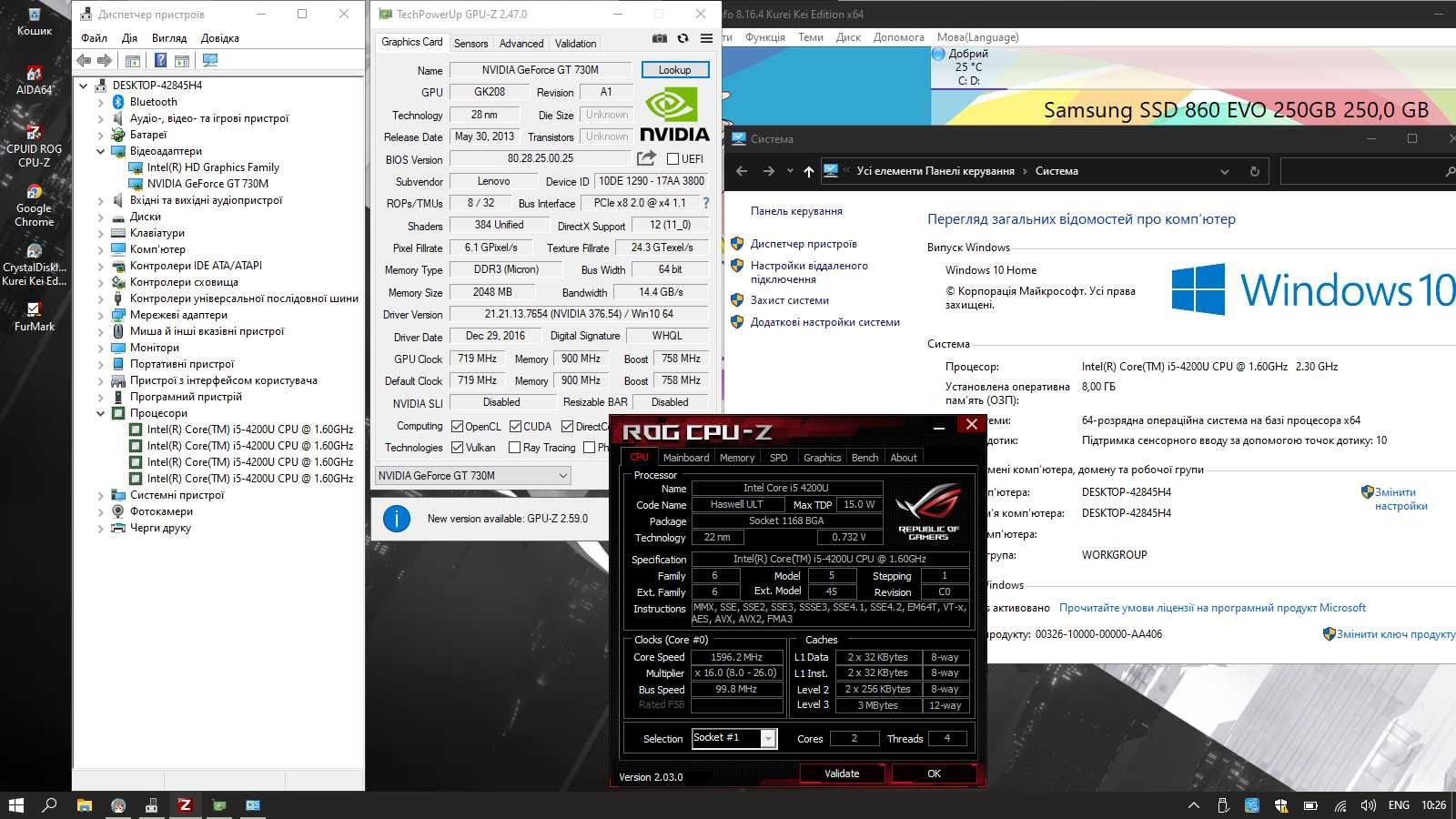Expand the Bluetooth tree node
Image resolution: width=1456 pixels, height=819 pixels.
100,102
